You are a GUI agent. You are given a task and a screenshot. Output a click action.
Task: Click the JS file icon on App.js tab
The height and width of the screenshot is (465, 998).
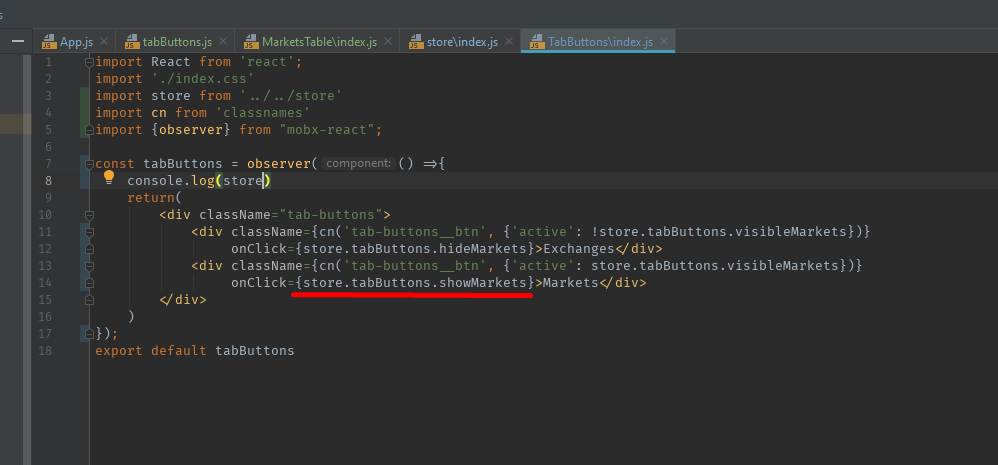pos(50,42)
